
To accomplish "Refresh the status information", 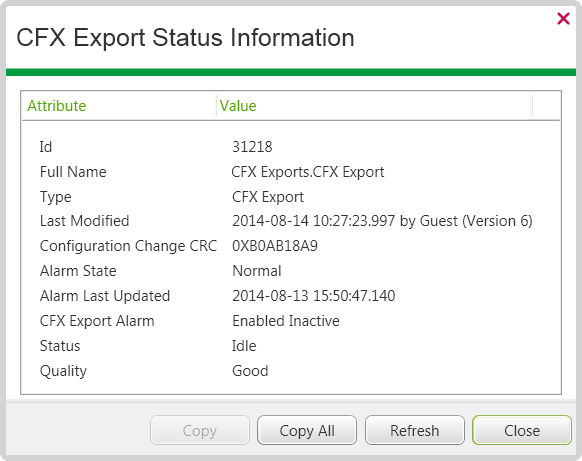I will [415, 430].
